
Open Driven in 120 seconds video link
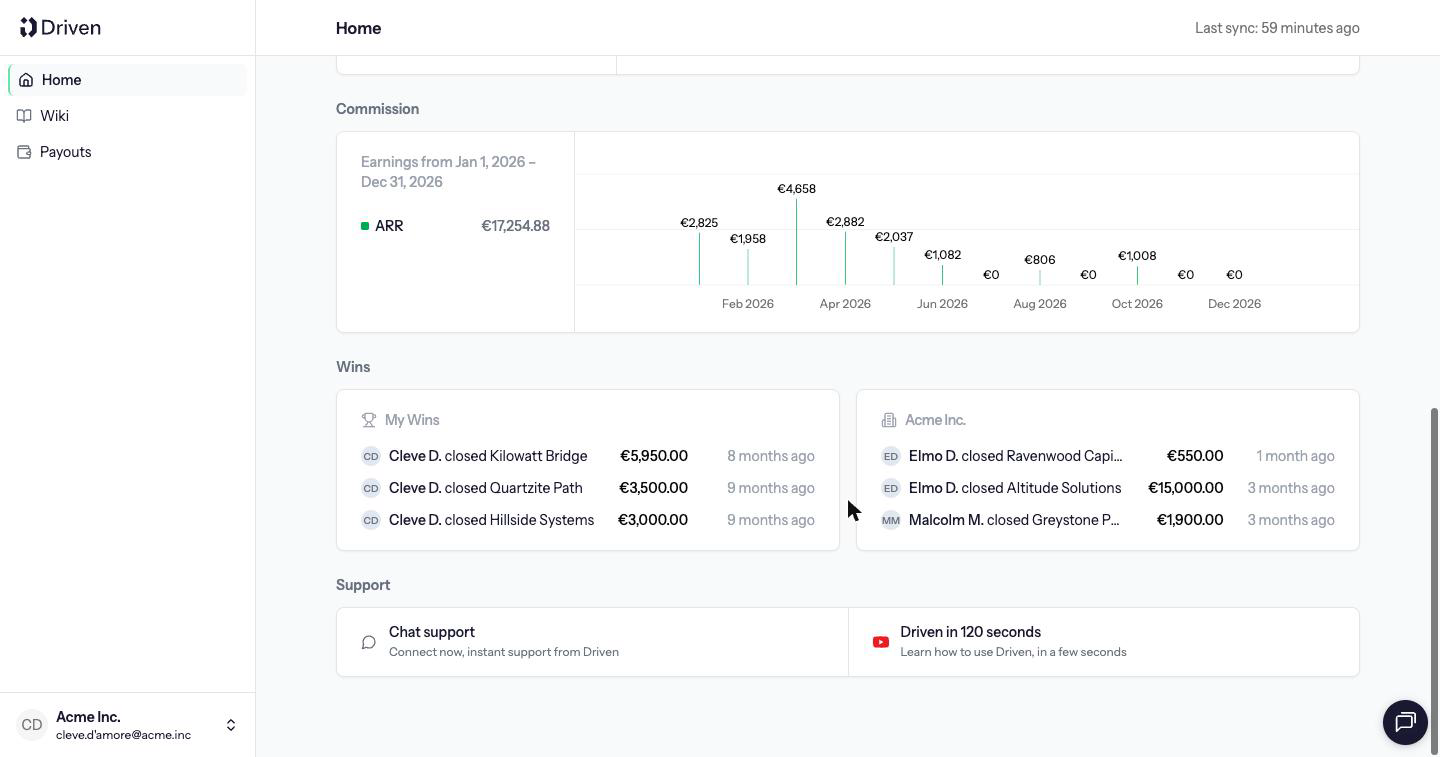1104,642
